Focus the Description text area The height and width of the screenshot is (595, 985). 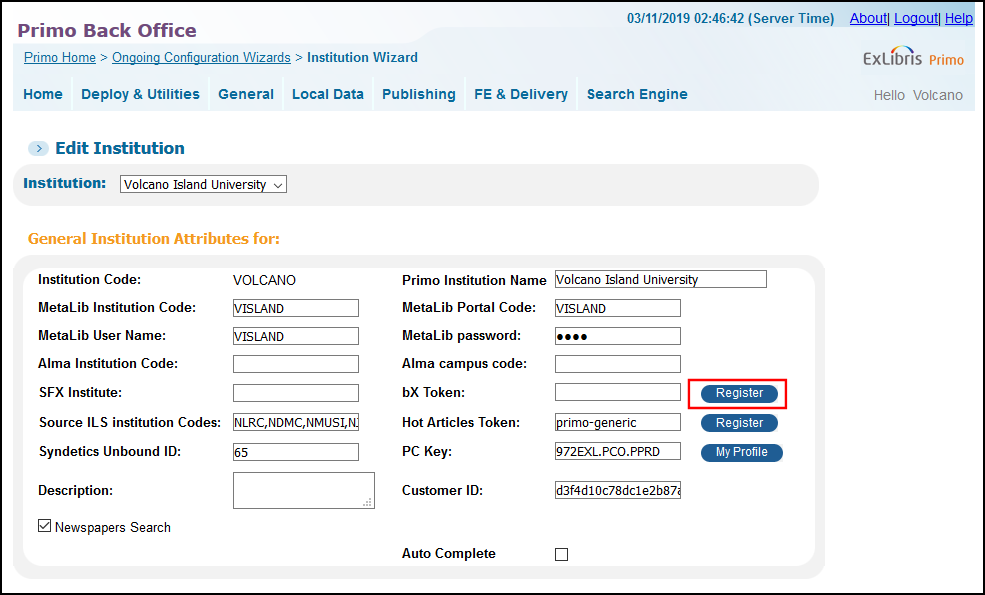point(303,490)
